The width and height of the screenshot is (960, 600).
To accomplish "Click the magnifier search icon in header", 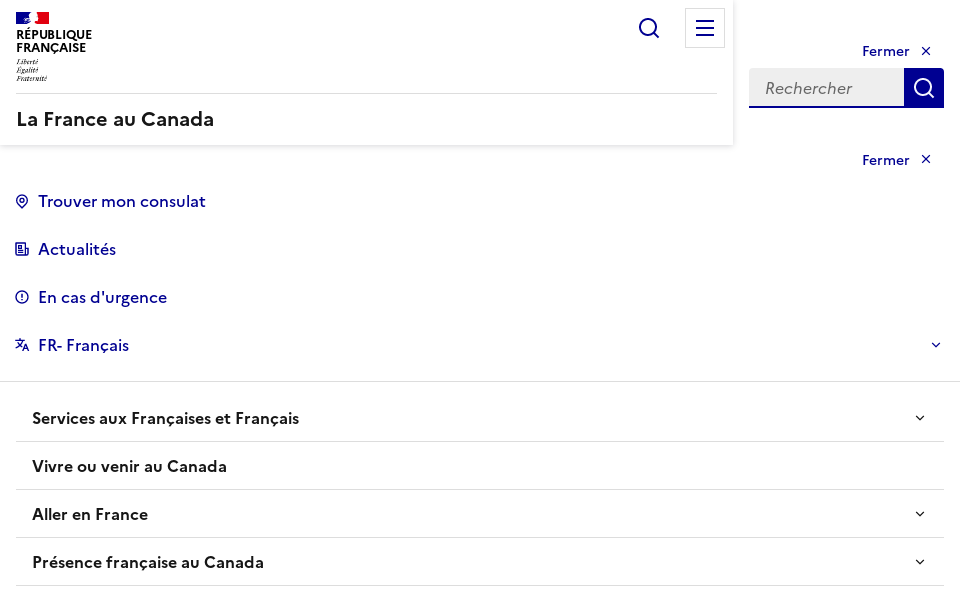I will 649,28.
